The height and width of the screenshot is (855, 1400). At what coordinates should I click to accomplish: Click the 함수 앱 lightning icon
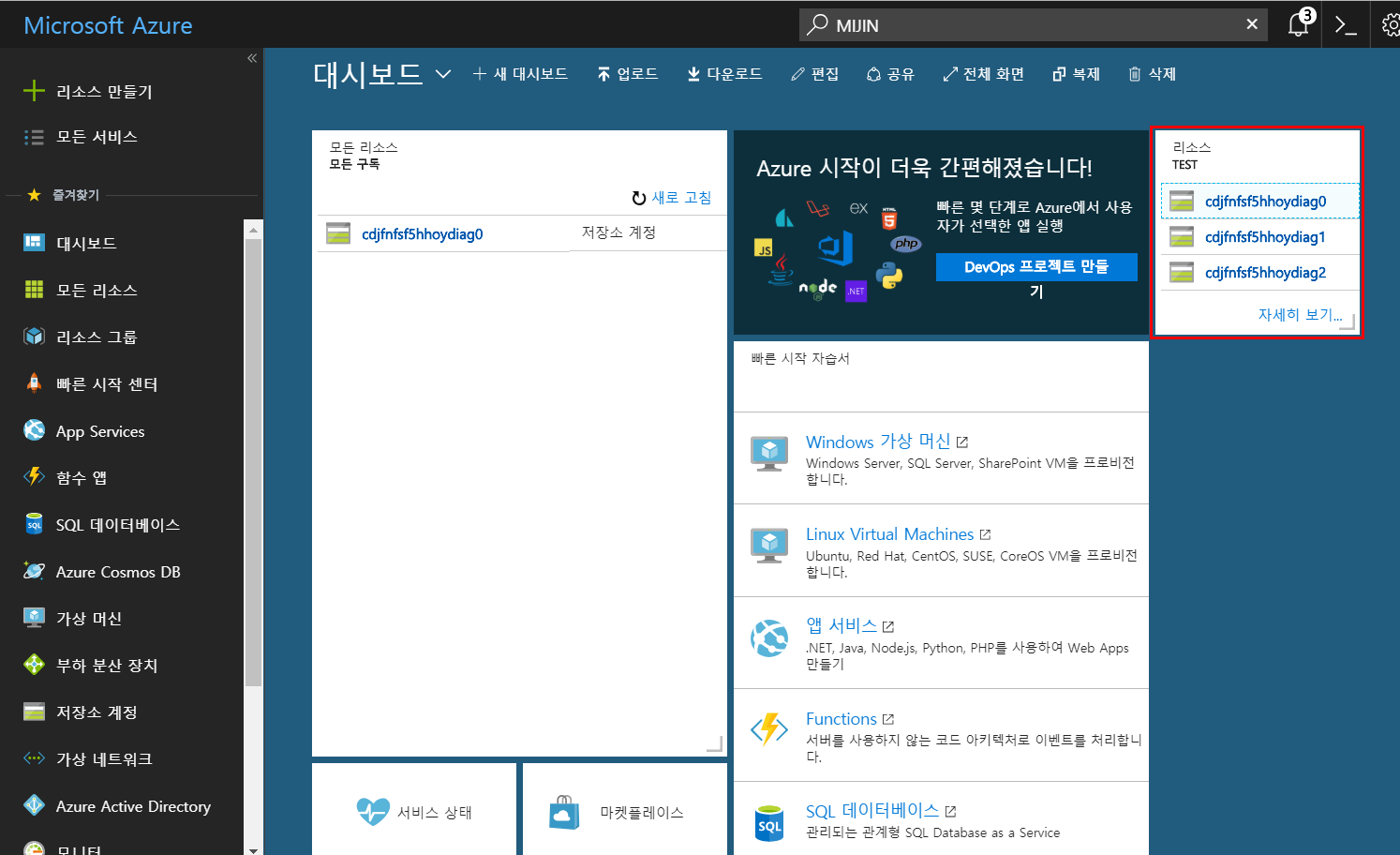[34, 477]
